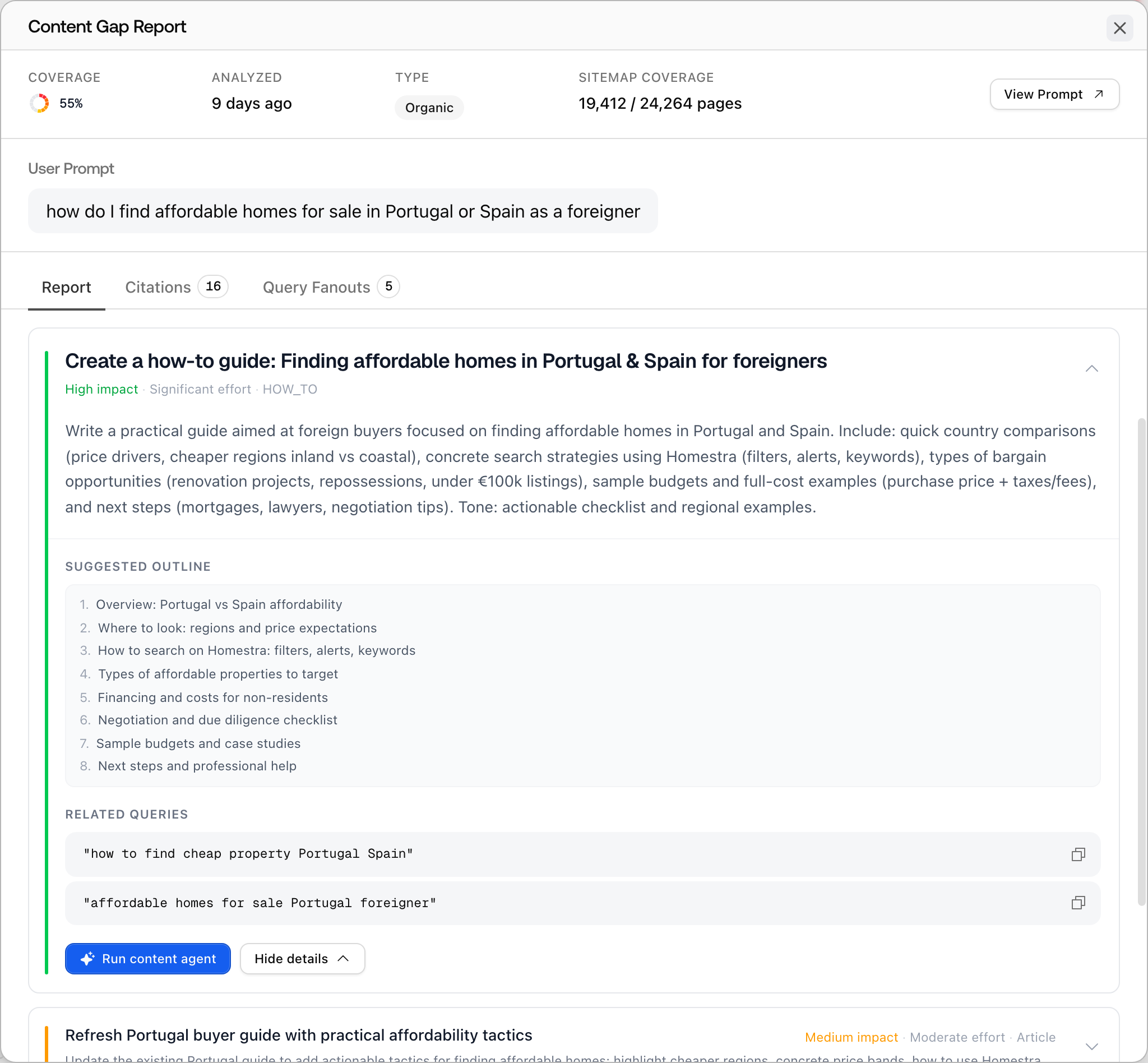Screen dimensions: 1148x1063
Task: Click the "Overview: Portugal vs Spain affordability" outline item
Action: tap(219, 604)
